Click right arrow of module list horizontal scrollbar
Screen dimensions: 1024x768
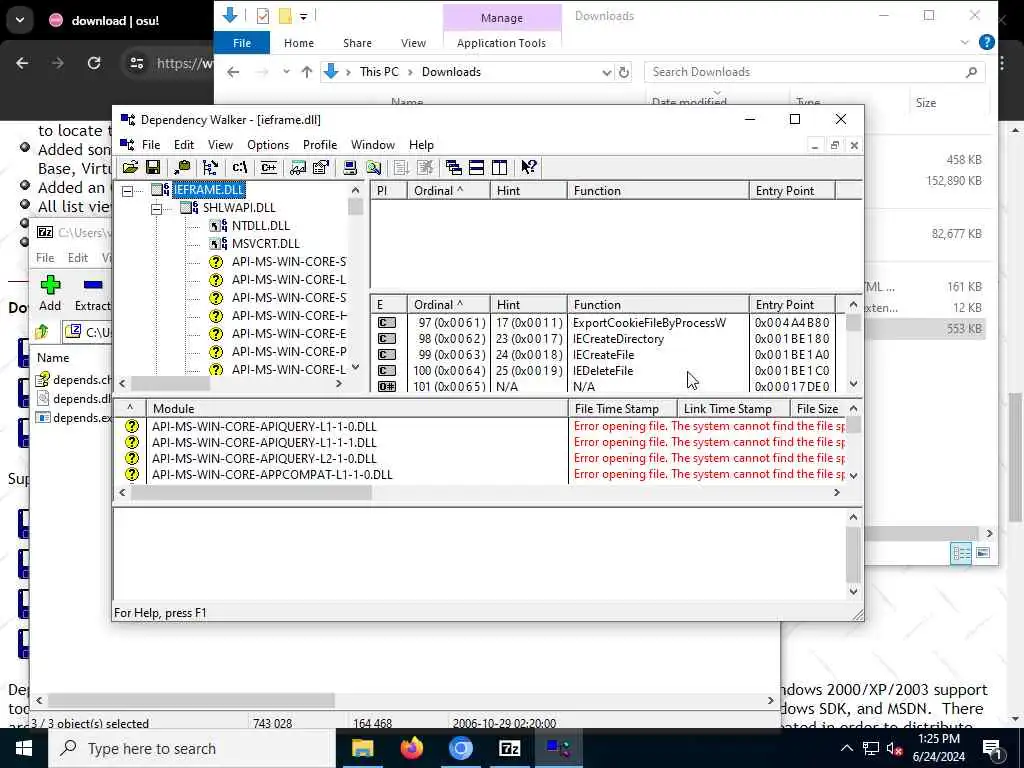837,493
